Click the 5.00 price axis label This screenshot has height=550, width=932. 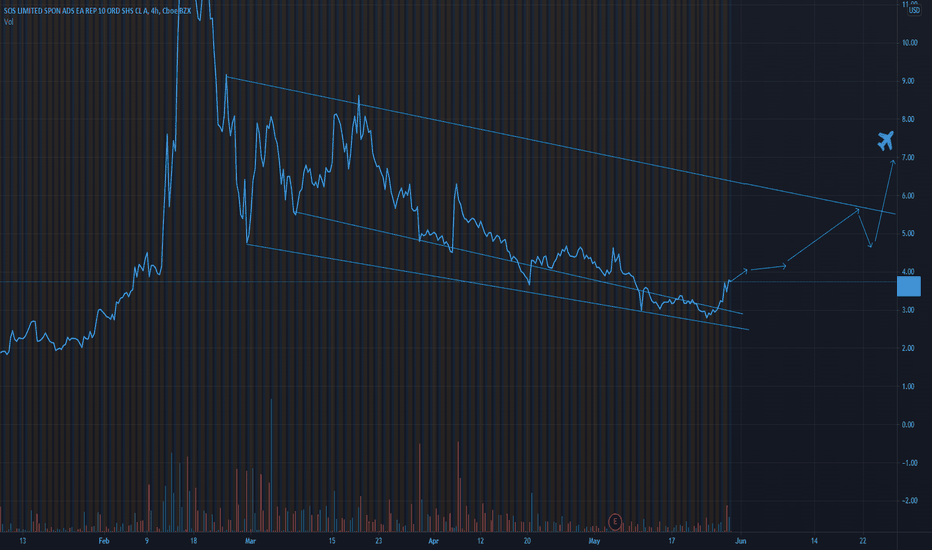click(908, 234)
